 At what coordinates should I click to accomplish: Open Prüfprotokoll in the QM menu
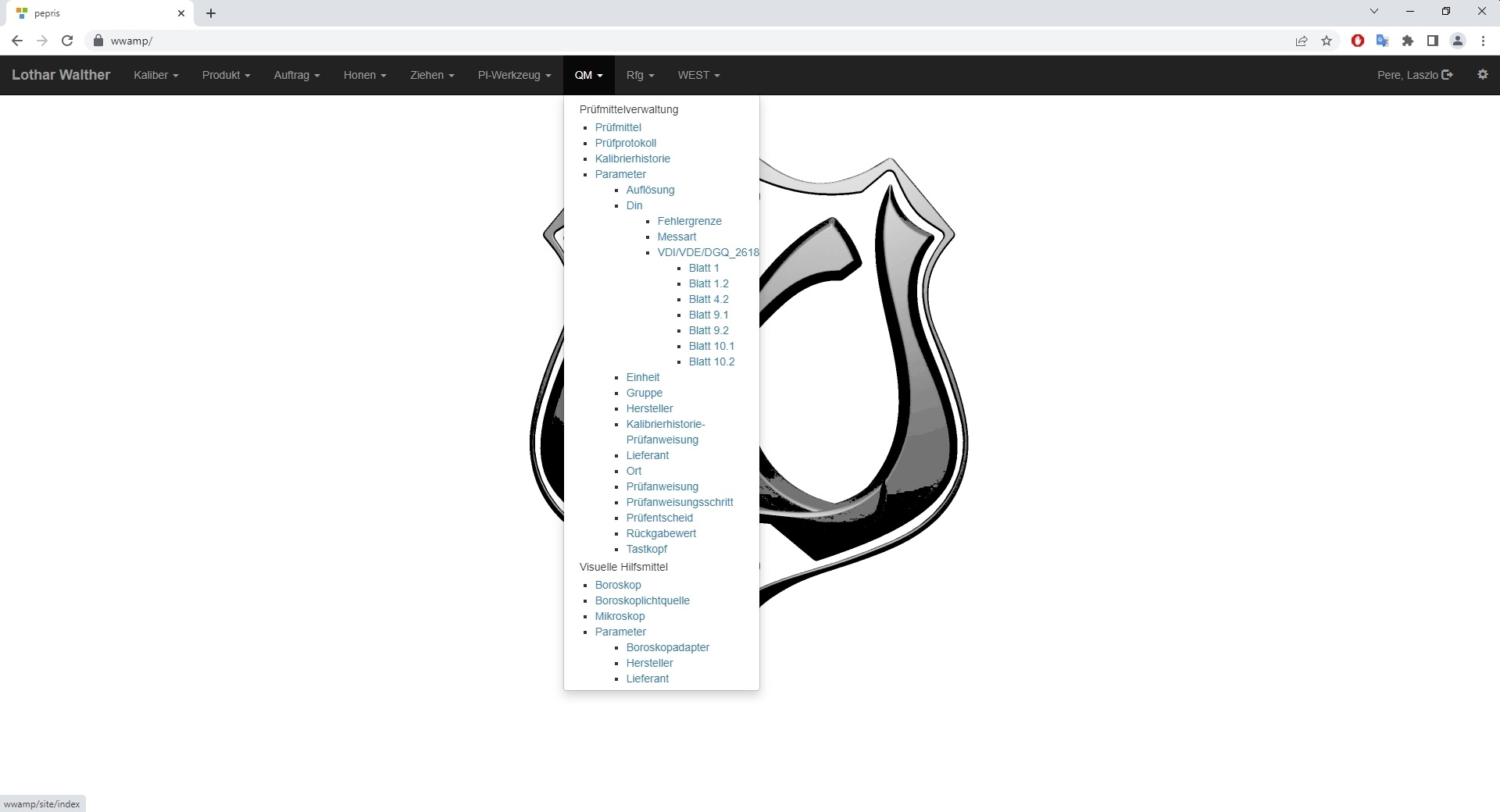626,143
